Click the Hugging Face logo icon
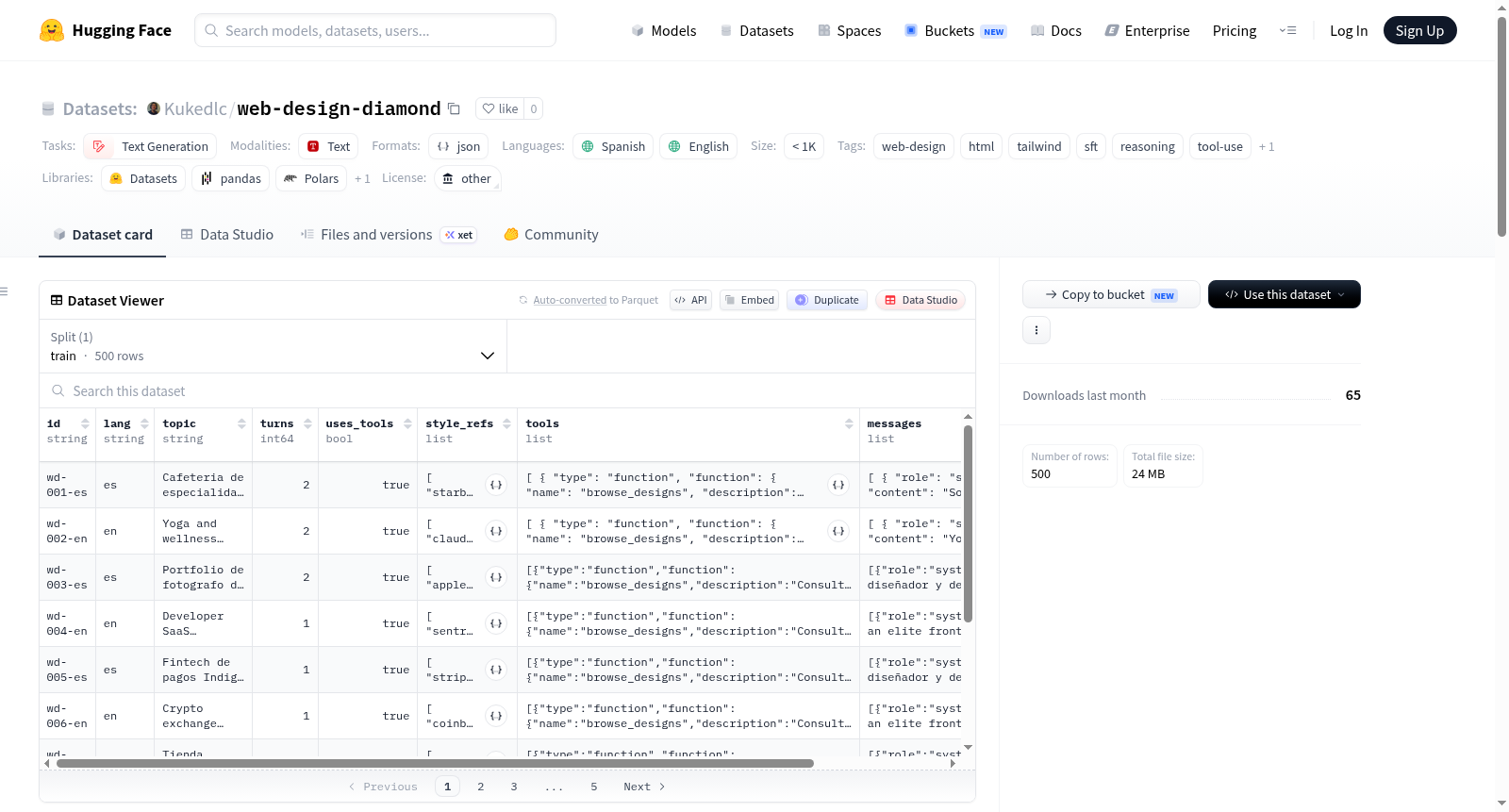The width and height of the screenshot is (1509, 812). 52,30
